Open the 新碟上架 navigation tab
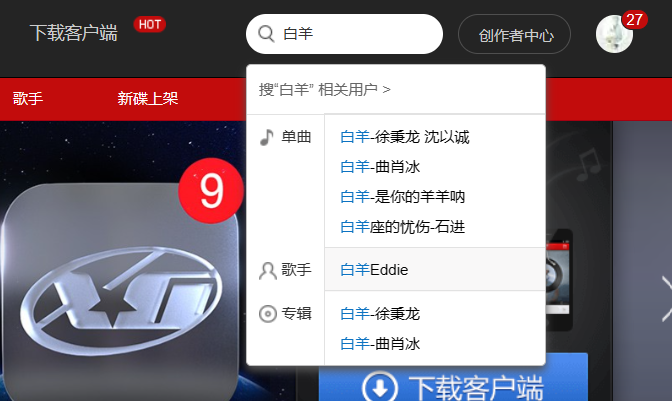The width and height of the screenshot is (672, 401). pos(148,99)
